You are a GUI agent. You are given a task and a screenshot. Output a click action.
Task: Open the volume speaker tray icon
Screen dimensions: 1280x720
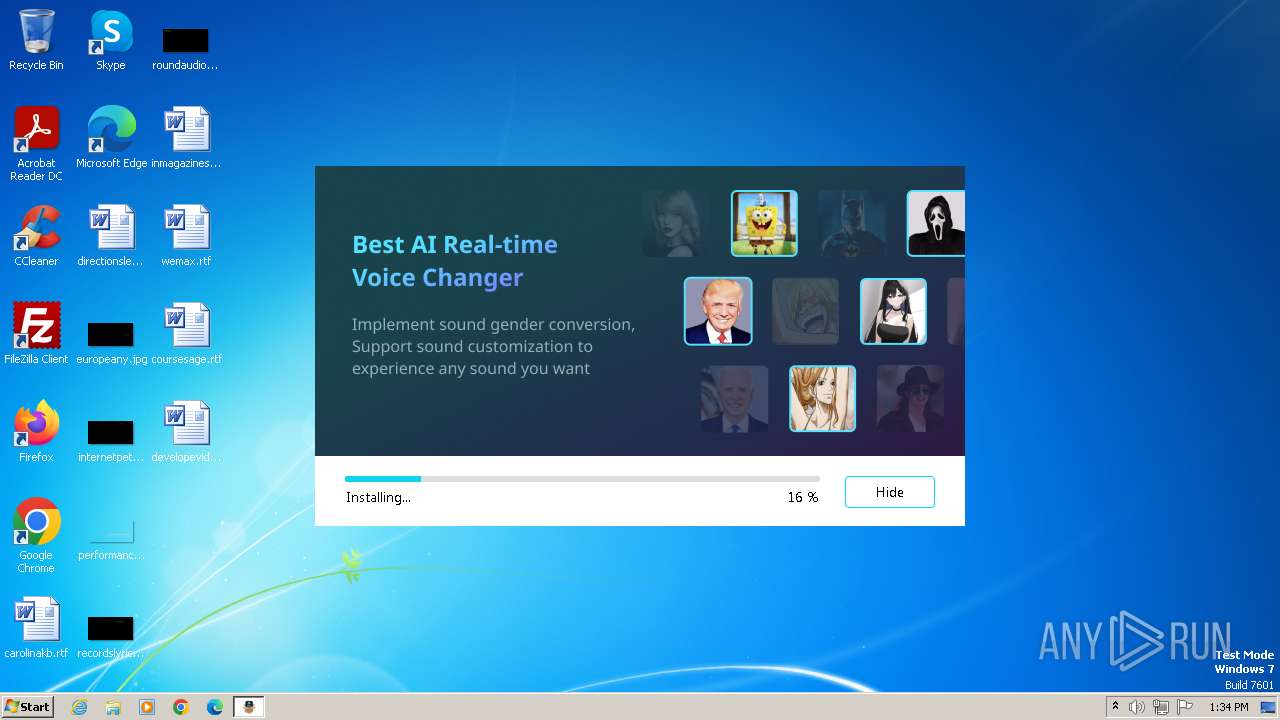coord(1137,707)
